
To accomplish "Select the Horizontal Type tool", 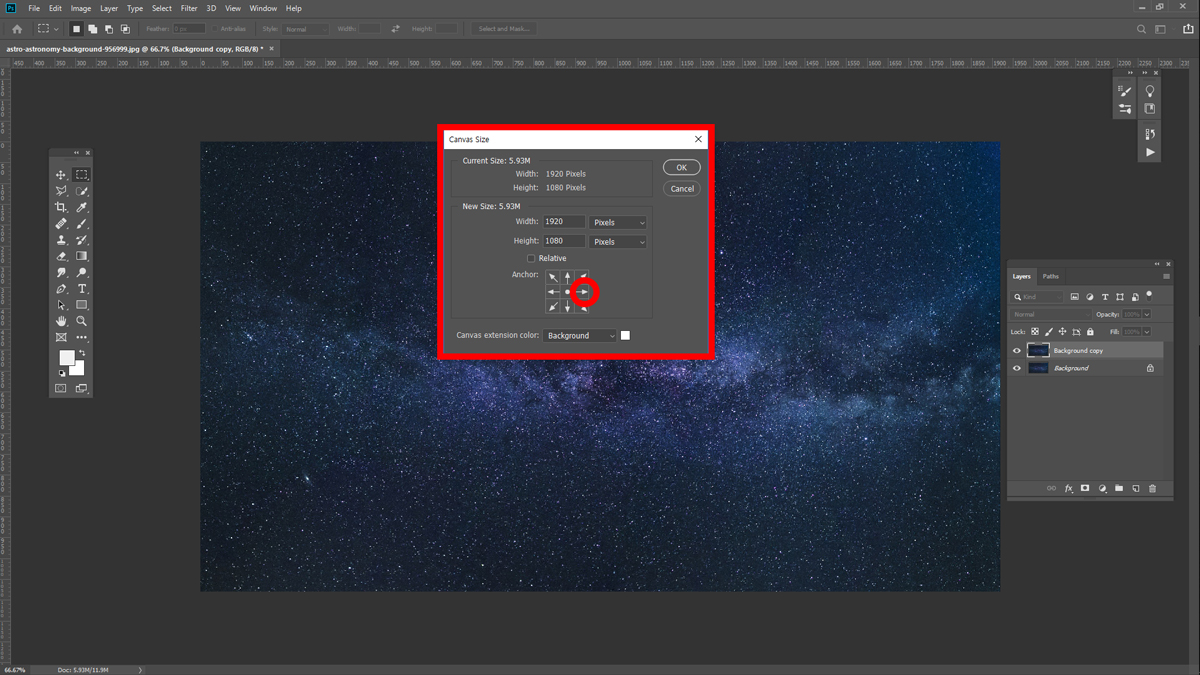I will point(82,289).
